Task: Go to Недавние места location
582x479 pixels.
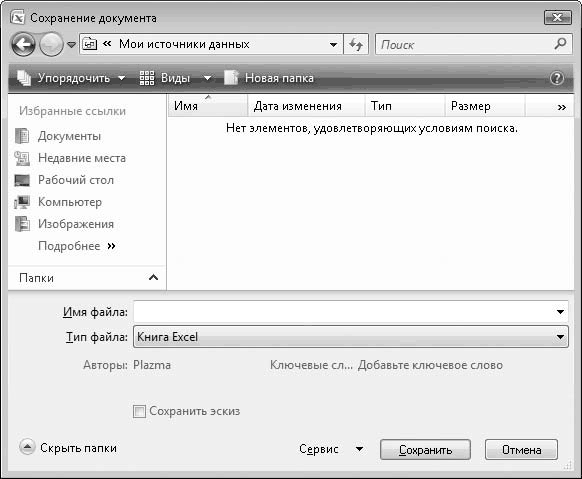Action: click(x=70, y=158)
